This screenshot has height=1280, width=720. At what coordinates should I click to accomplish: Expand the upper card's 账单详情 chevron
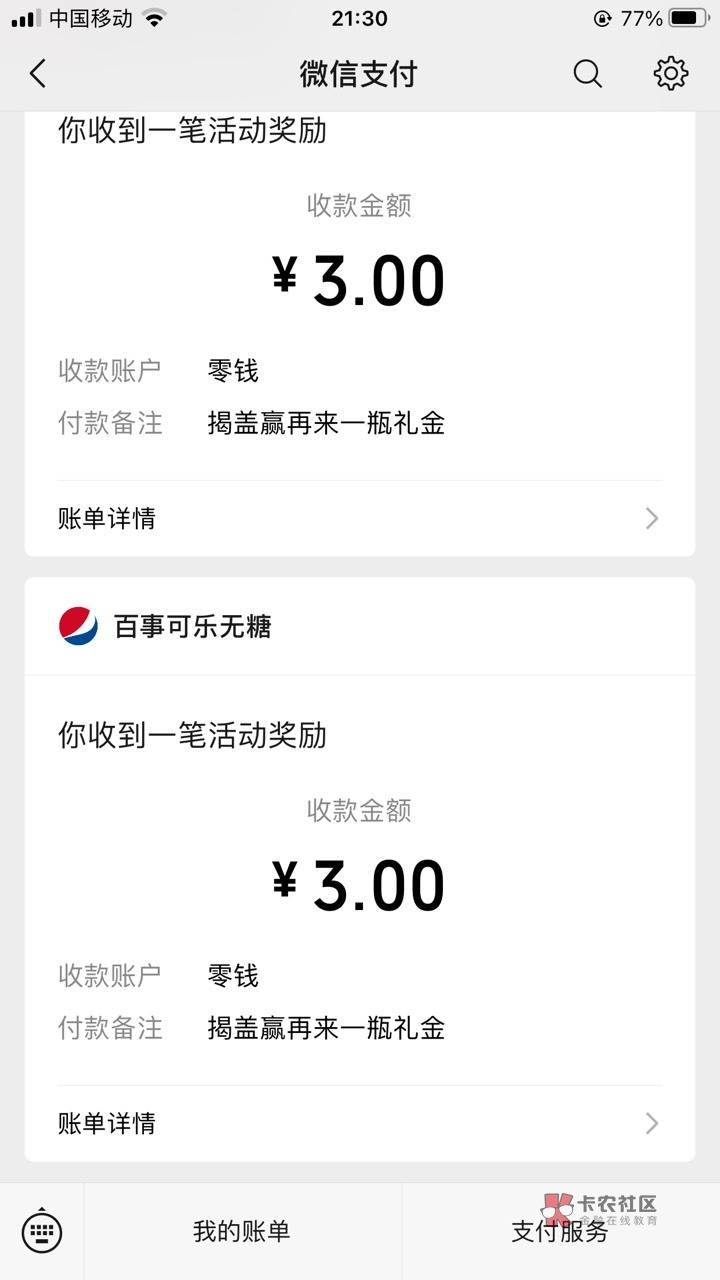pos(652,518)
